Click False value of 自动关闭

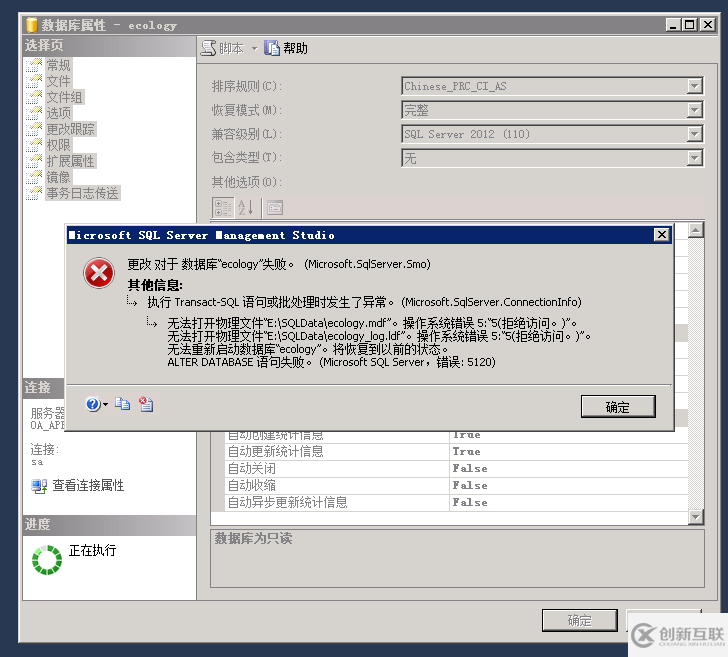470,469
